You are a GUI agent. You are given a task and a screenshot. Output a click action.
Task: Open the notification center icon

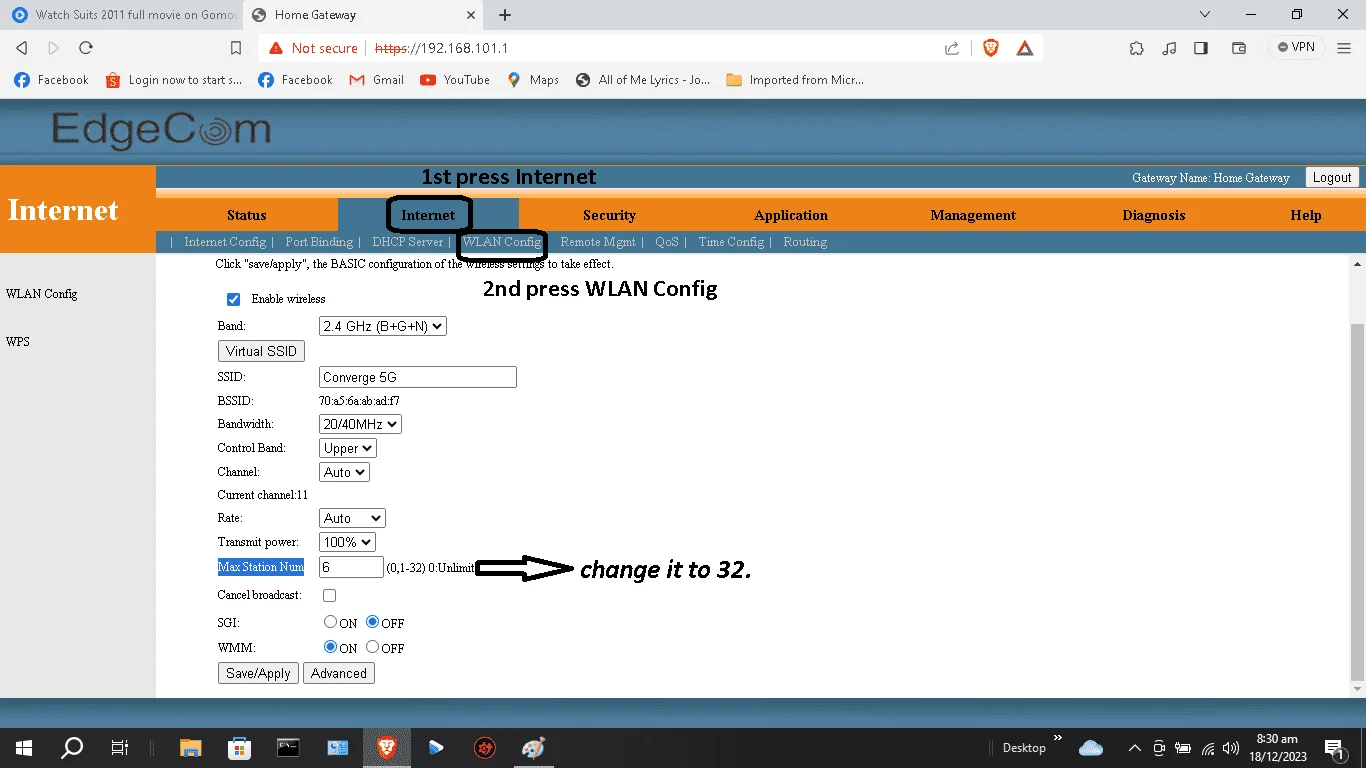1334,748
